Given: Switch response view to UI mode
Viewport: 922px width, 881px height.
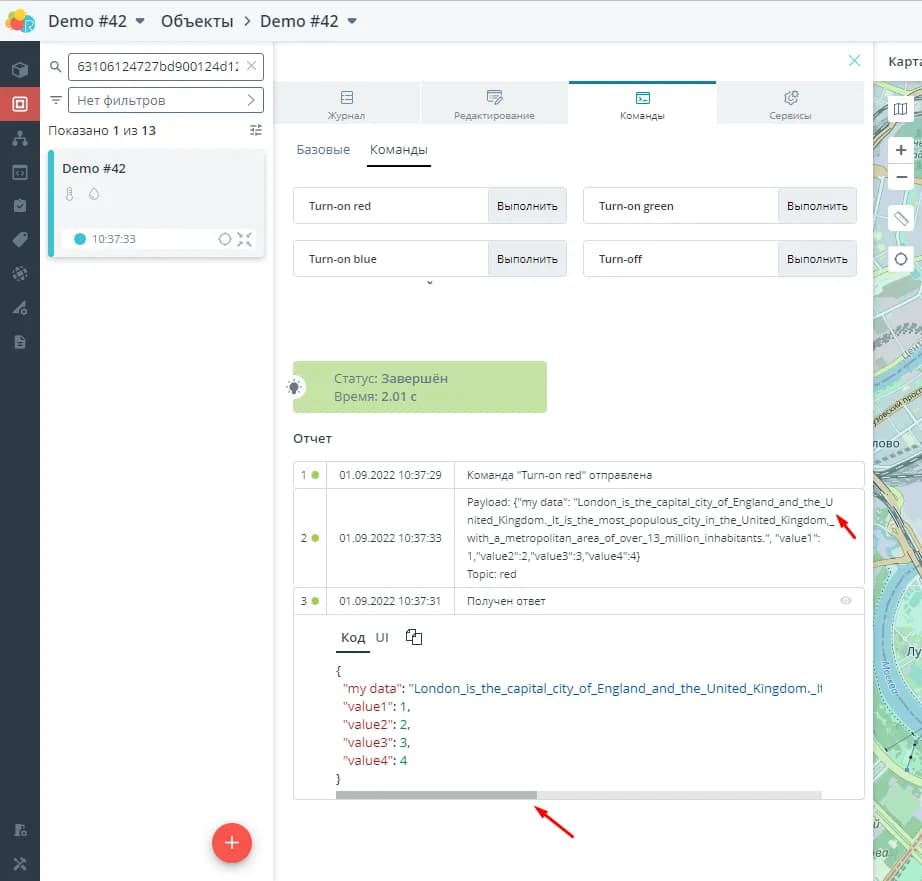Looking at the screenshot, I should [382, 638].
